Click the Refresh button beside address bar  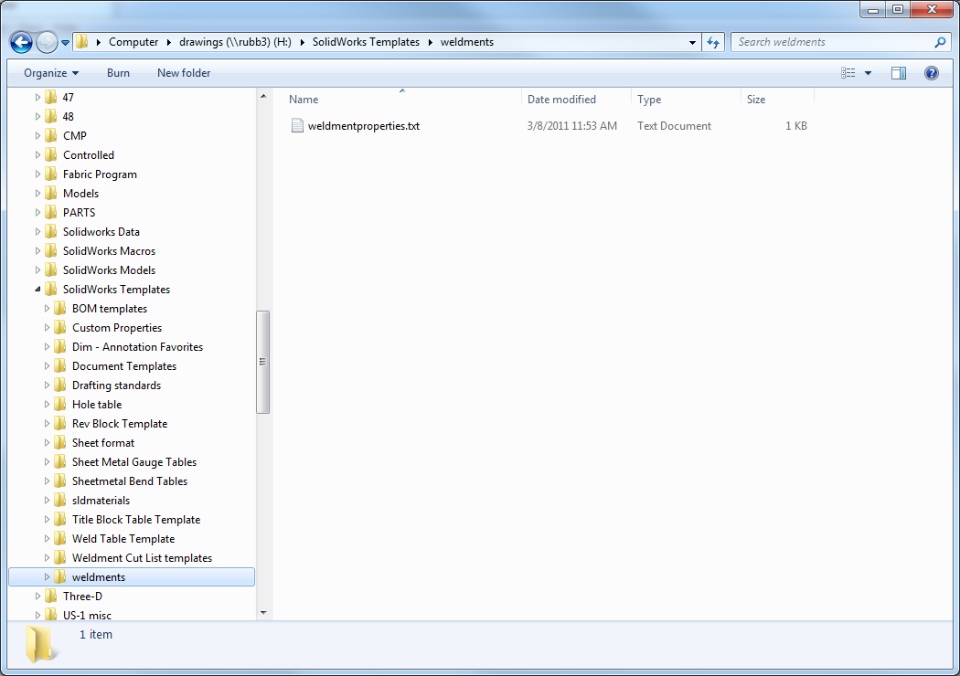pos(713,42)
